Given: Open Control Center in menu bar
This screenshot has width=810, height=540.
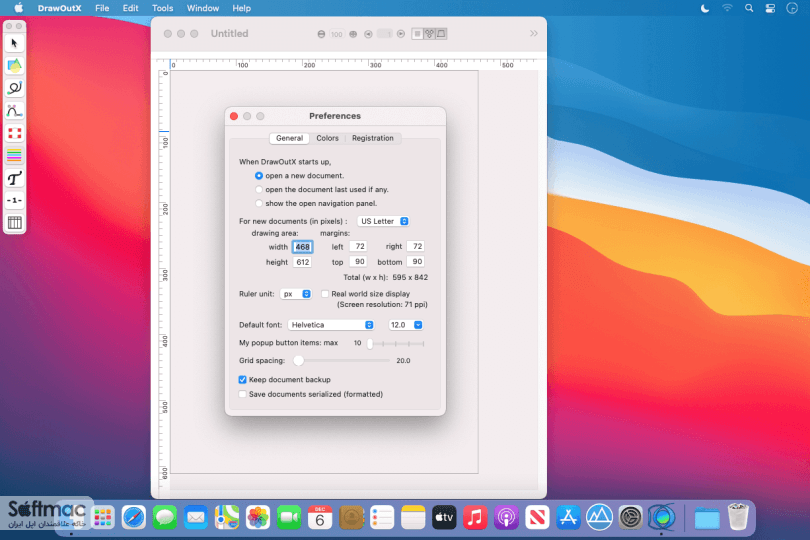Looking at the screenshot, I should pyautogui.click(x=770, y=8).
